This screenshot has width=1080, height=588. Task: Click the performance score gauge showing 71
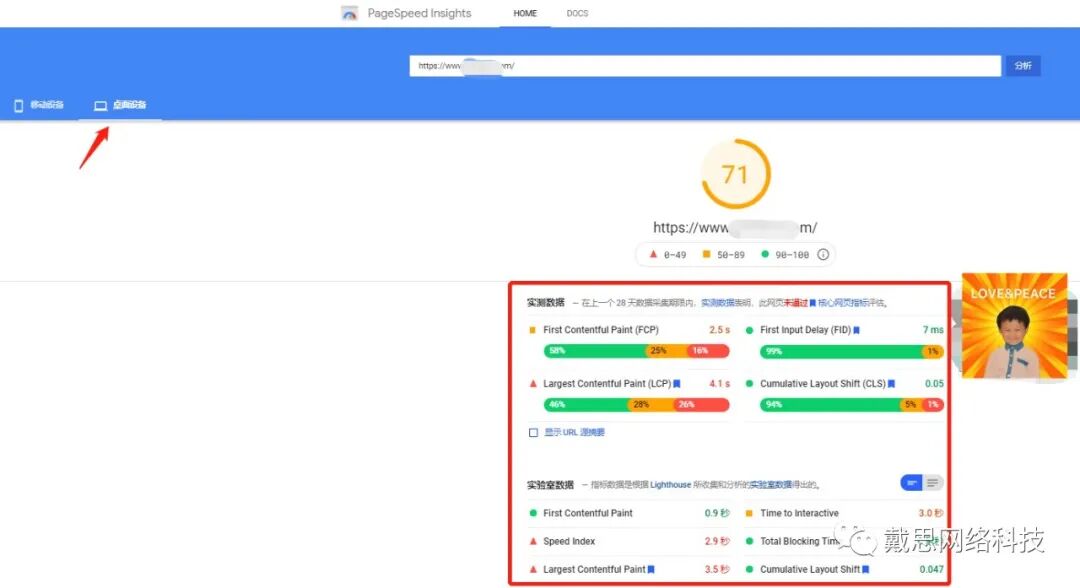[736, 174]
